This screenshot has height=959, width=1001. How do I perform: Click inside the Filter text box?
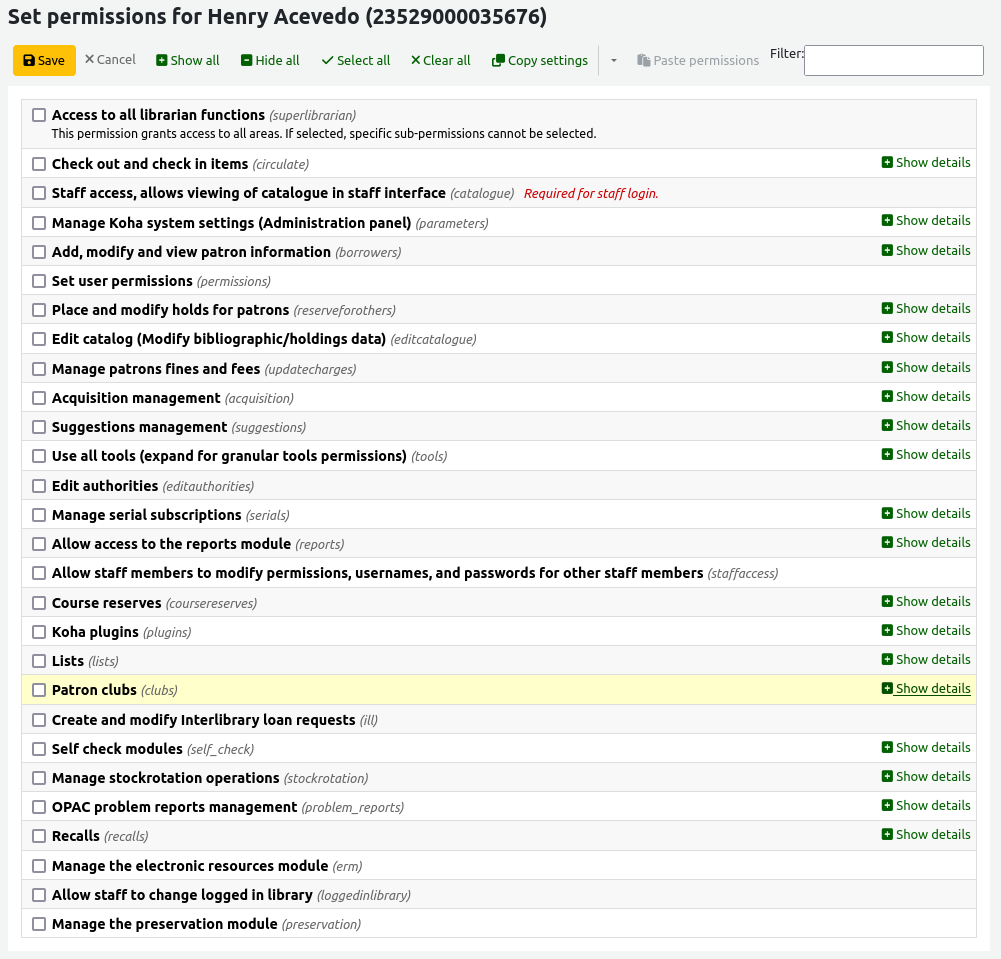pos(893,60)
